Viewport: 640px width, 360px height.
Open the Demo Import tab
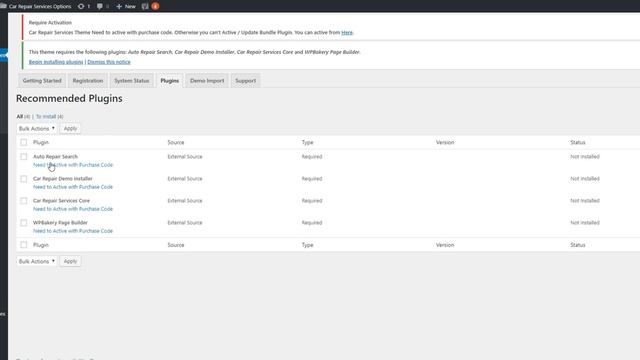click(207, 81)
